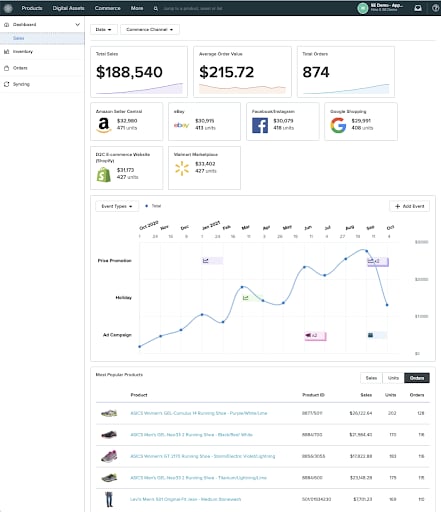Click the Total Orders 874 card
441x512 pixels.
346,72
